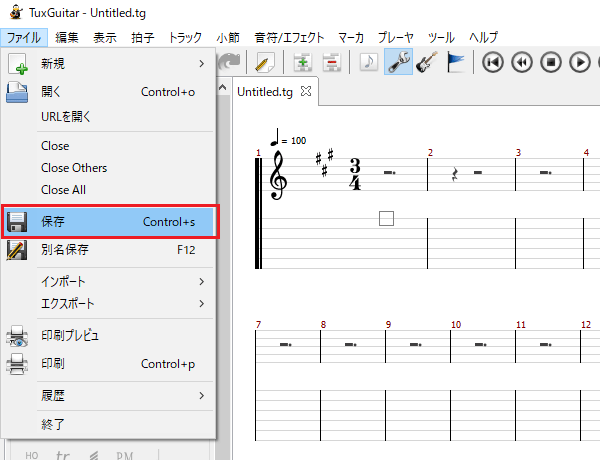
Task: Expand the エクスポート submenu arrow
Action: click(202, 304)
